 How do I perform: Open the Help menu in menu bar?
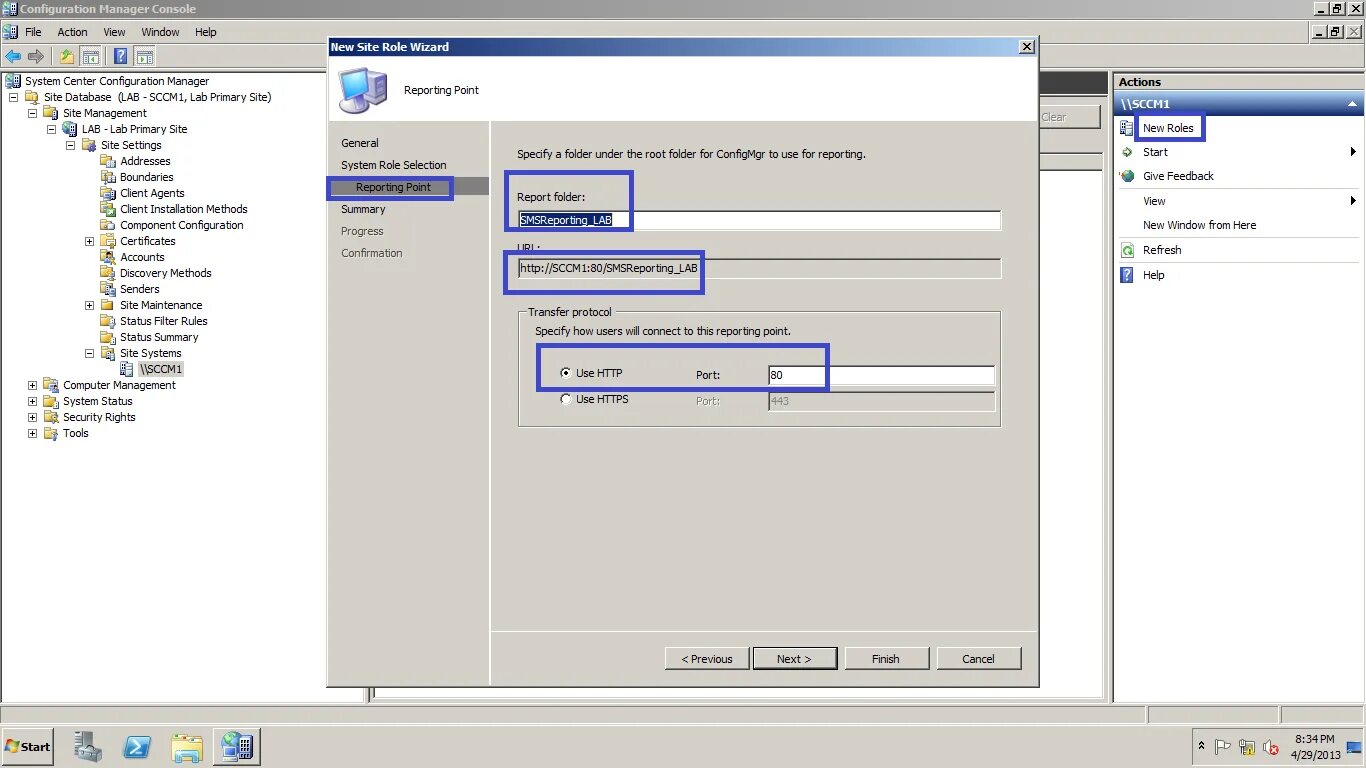[205, 32]
